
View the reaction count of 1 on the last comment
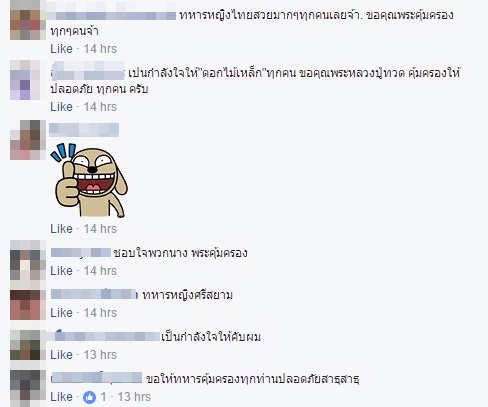coord(103,397)
